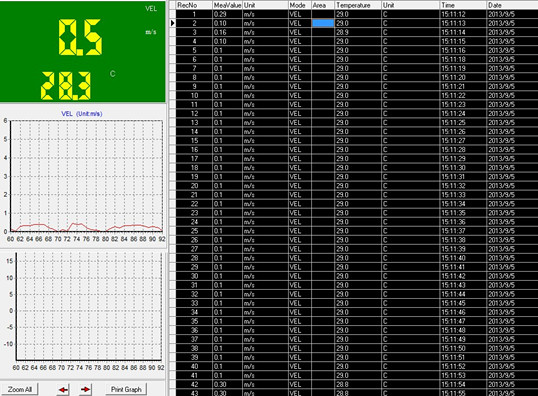
Task: Click time 15:11:50 in record 38
Action: [463, 348]
